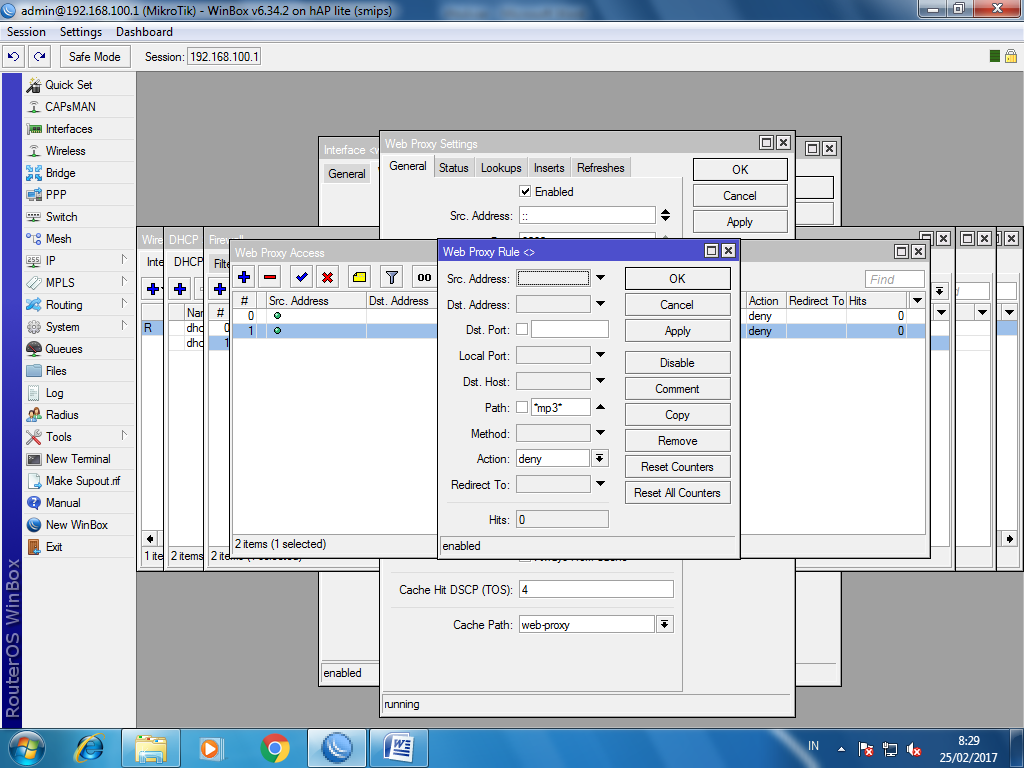The image size is (1024, 768).
Task: Click Disable in the Web Proxy Rule dialog
Action: point(677,363)
